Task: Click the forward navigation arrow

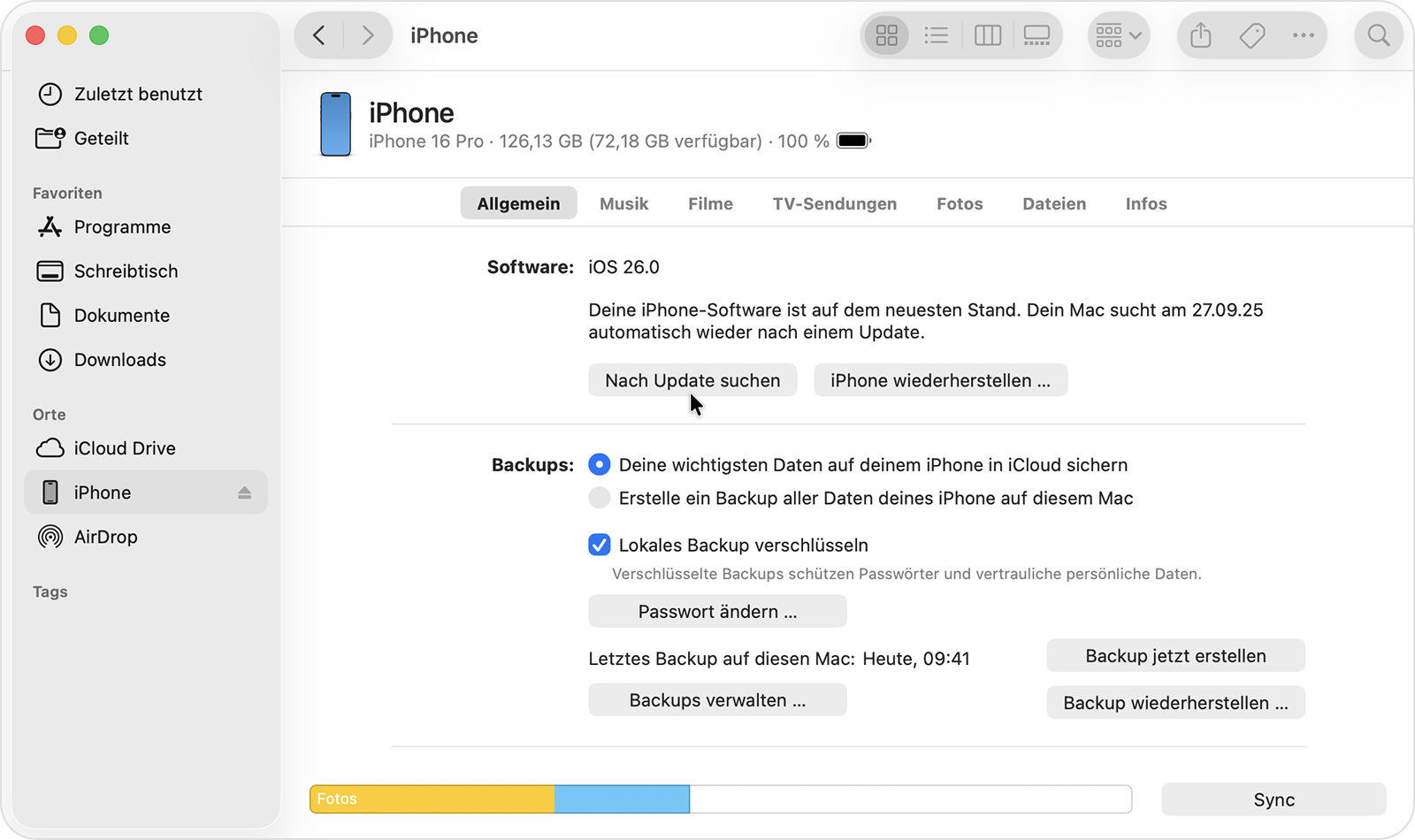Action: pyautogui.click(x=368, y=35)
